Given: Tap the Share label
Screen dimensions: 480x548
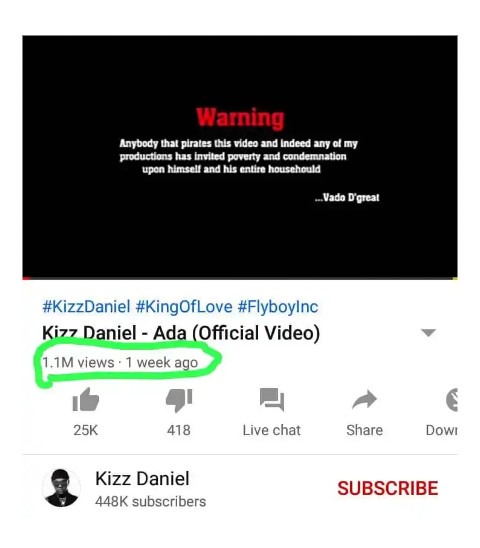Looking at the screenshot, I should click(365, 430).
